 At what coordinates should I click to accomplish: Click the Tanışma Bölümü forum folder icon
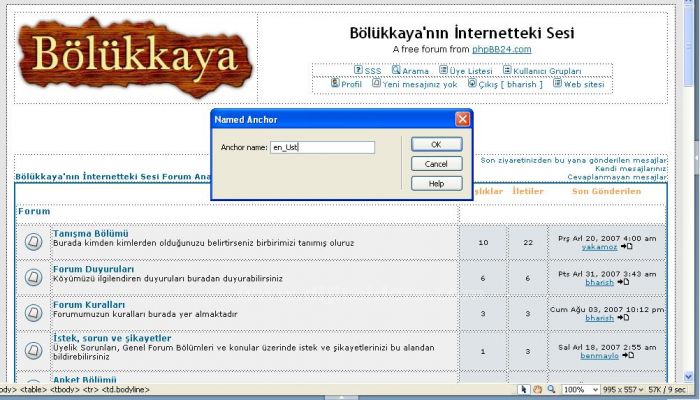33,241
